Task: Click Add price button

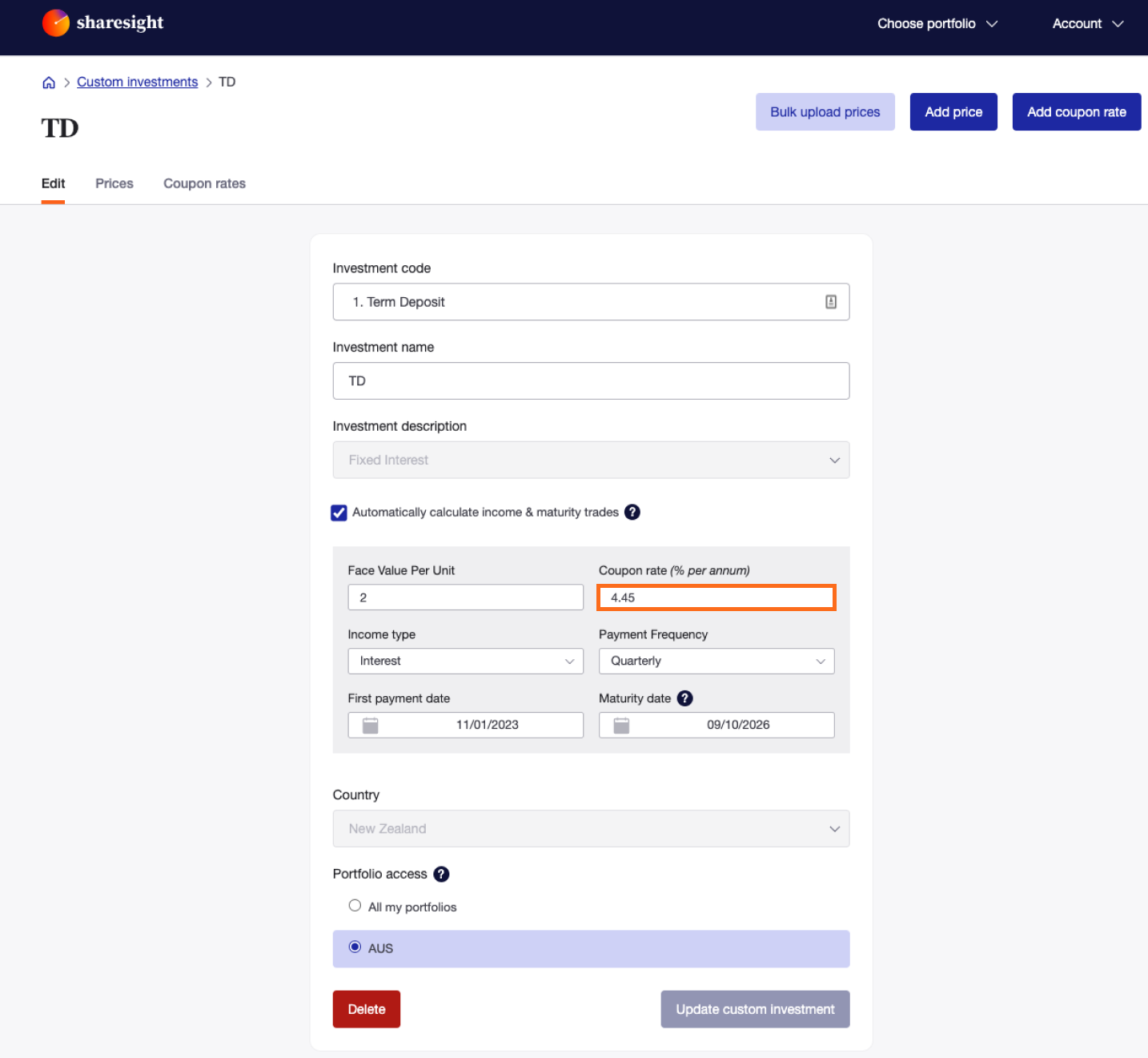Action: [953, 112]
